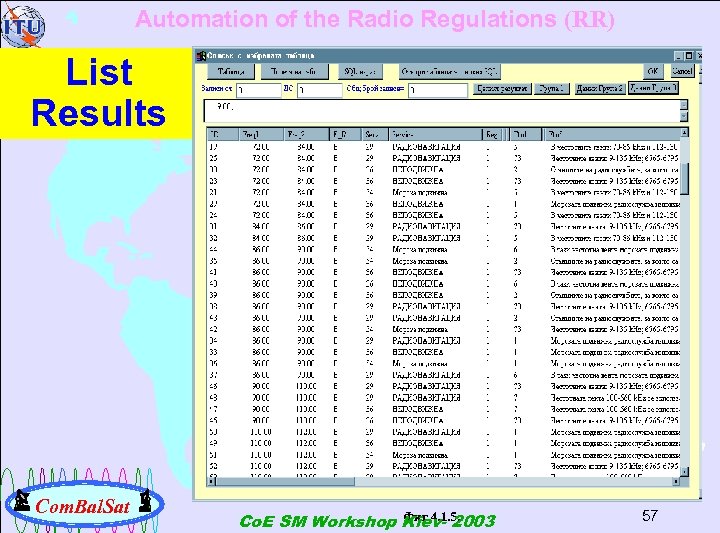
Task: Click the horizontal scrollbar left arrow
Action: pos(211,481)
